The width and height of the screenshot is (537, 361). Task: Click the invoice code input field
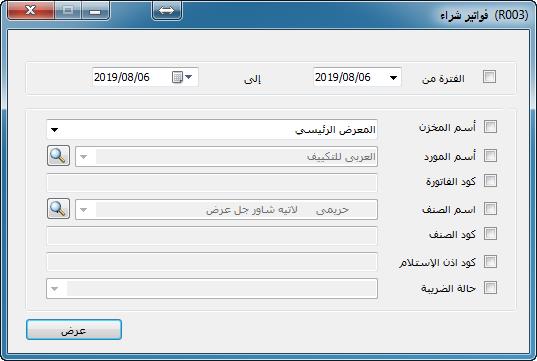point(212,183)
